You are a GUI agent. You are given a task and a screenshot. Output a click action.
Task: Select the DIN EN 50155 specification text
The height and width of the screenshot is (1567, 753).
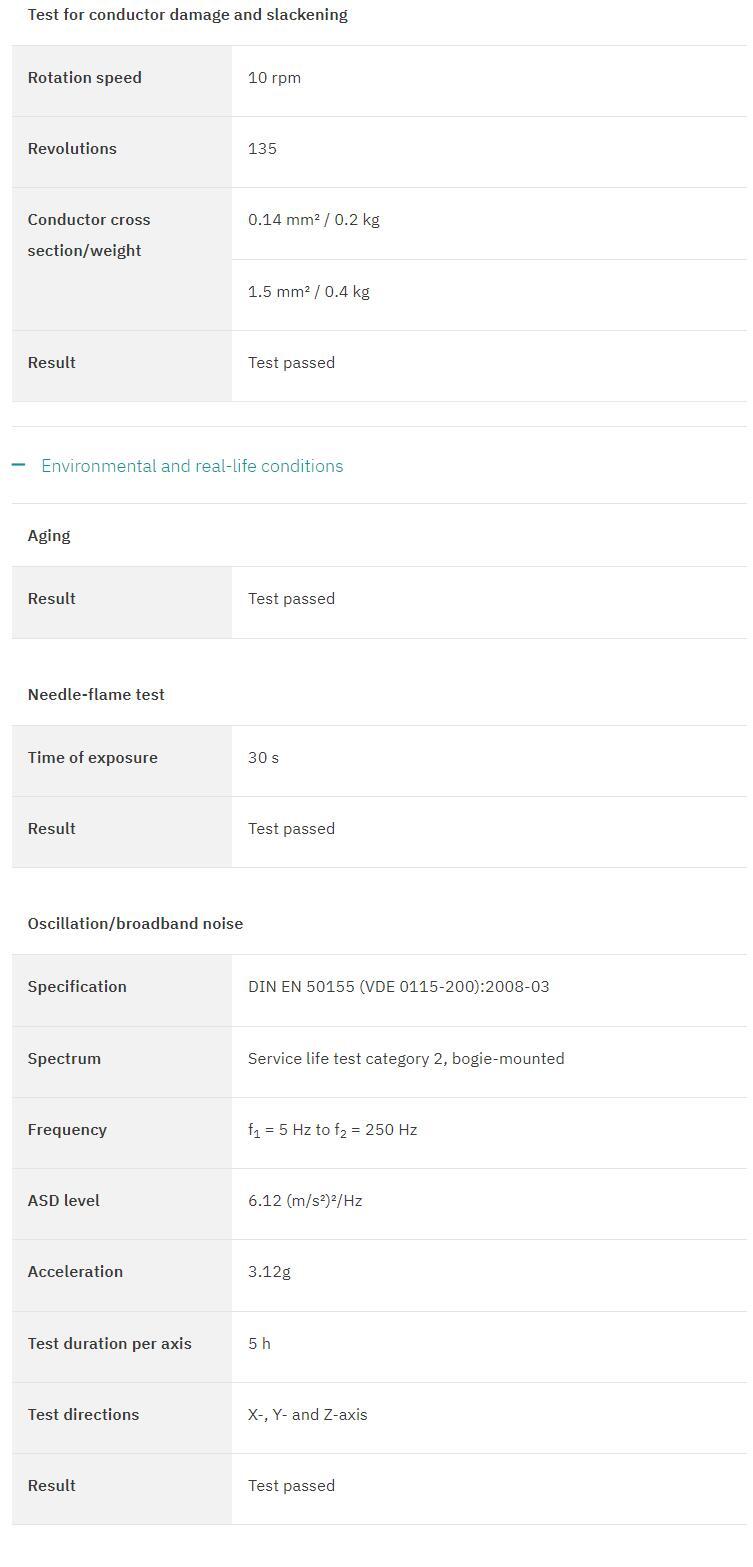[398, 987]
